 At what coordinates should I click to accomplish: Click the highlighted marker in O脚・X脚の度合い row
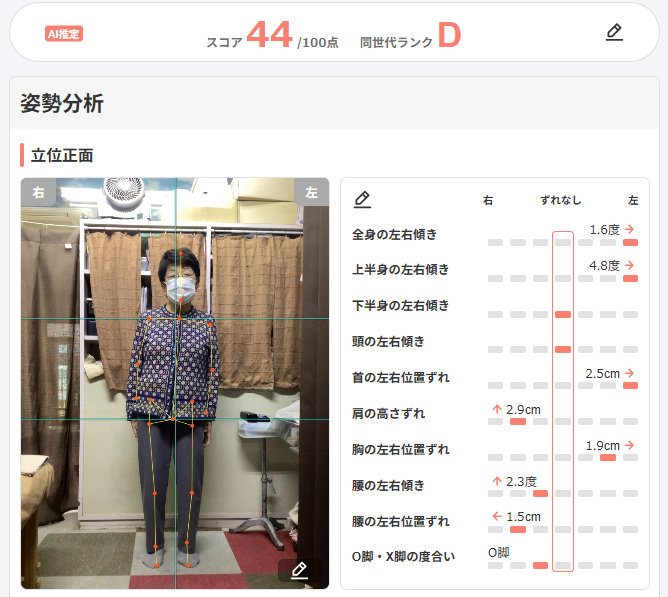[540, 566]
